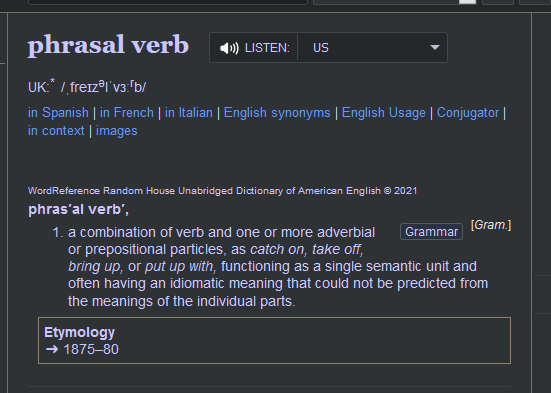The height and width of the screenshot is (393, 551).
Task: Click the Etymology box
Action: pos(274,340)
